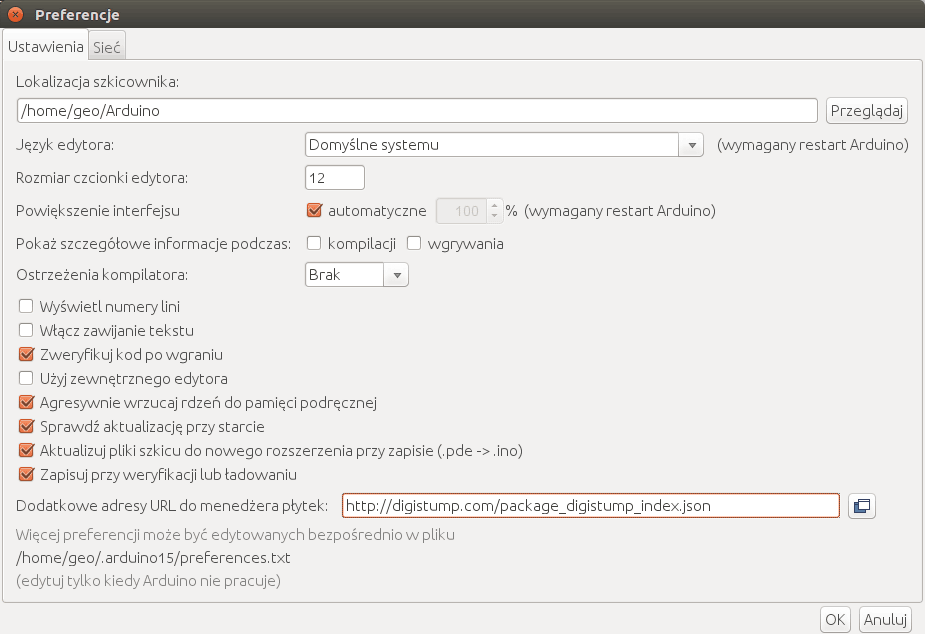
Task: Select the Ustawienia tab
Action: tap(45, 46)
